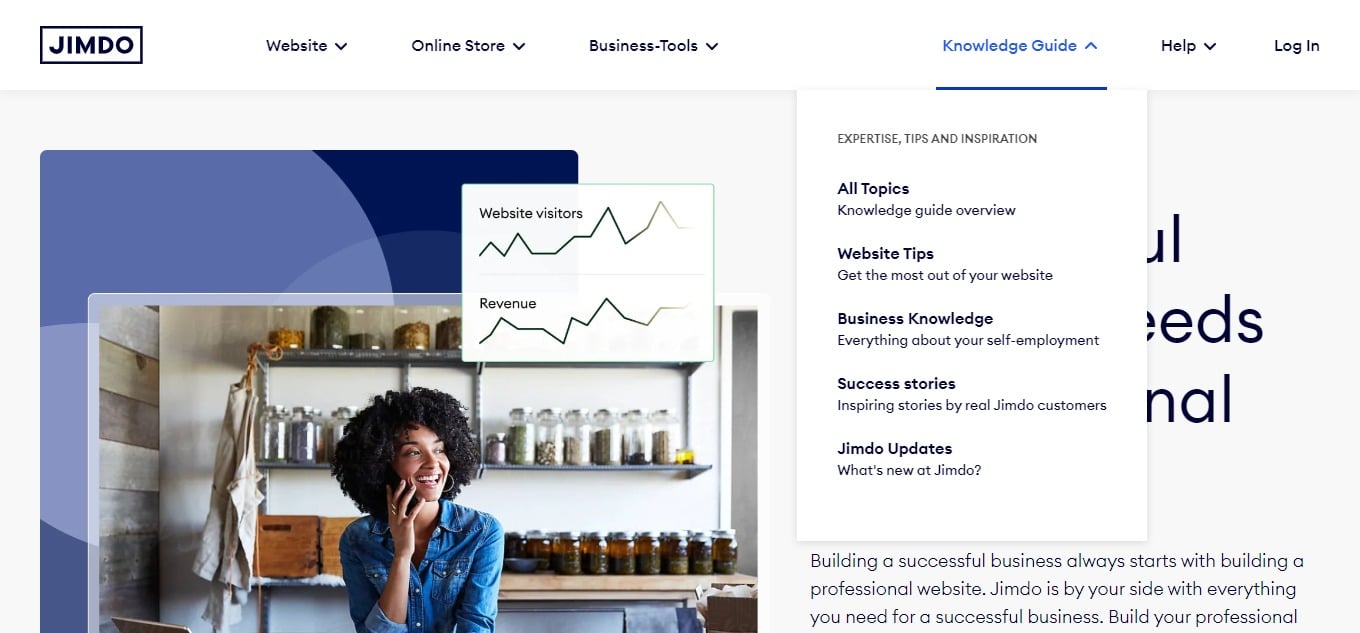Click Knowledge guide overview subtitle
1360x633 pixels.
pyautogui.click(x=926, y=210)
